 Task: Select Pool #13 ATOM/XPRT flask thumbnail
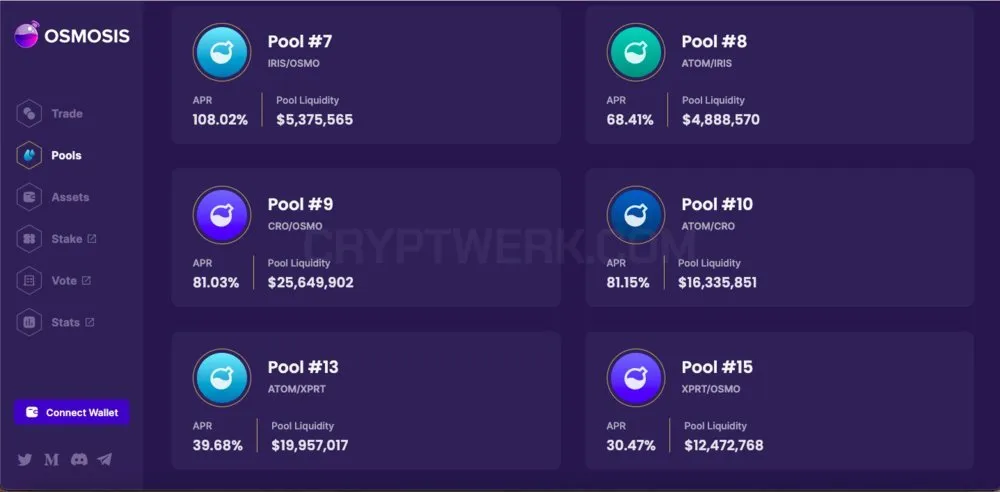[x=222, y=378]
